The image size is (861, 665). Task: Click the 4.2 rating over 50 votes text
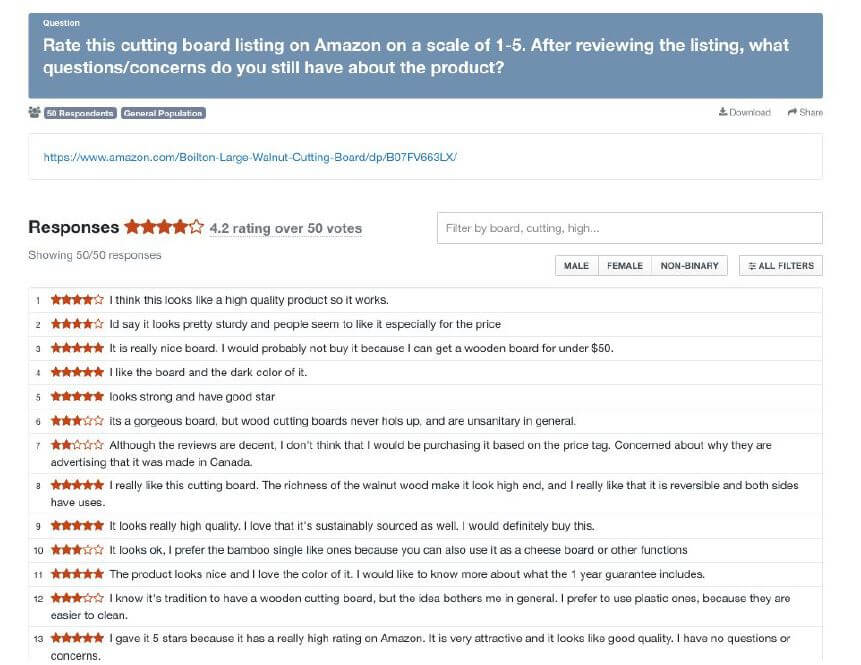click(286, 229)
